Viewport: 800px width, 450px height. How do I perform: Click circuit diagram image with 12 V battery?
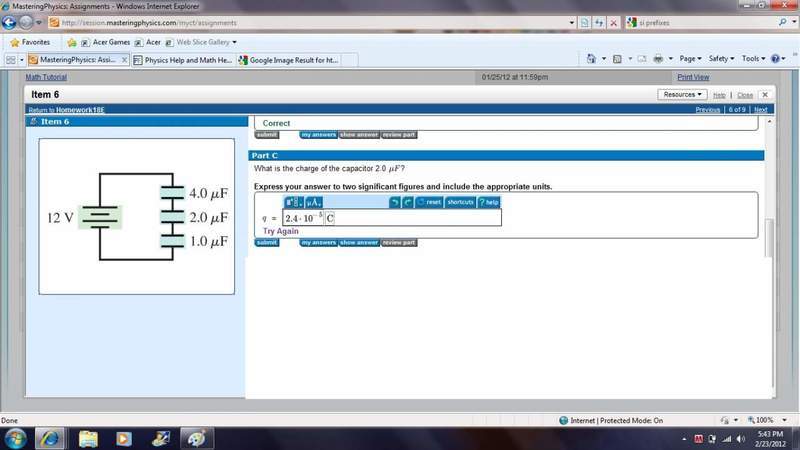point(137,216)
